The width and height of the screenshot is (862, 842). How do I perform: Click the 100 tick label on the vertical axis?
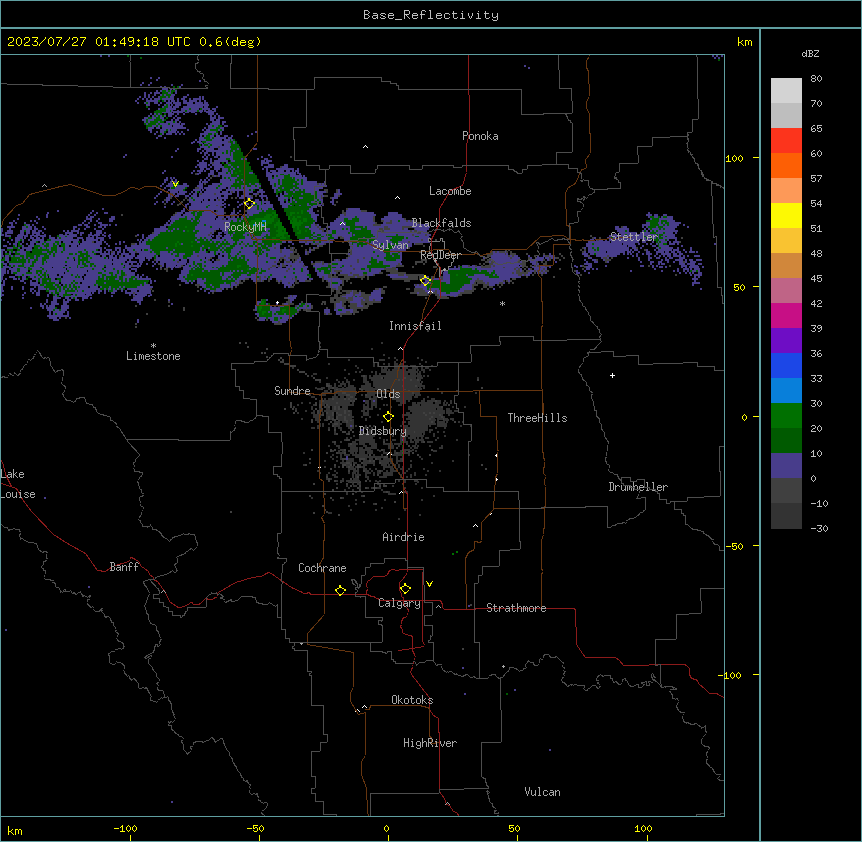point(734,158)
